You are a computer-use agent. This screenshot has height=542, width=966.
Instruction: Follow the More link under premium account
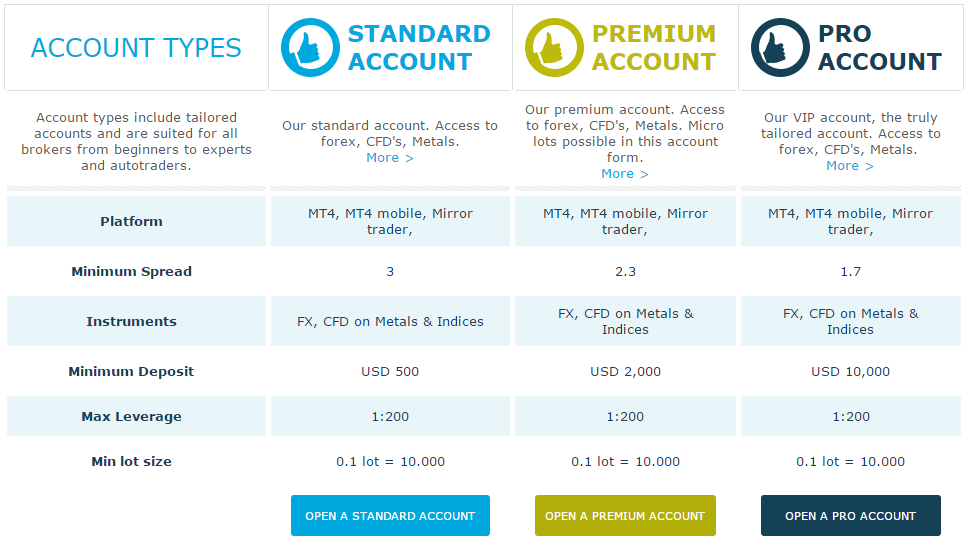[625, 174]
